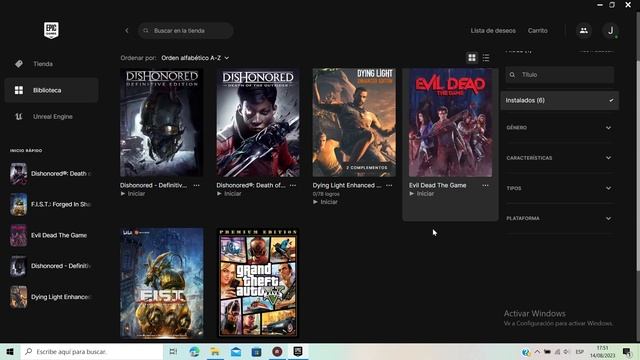Open Grand Theft Auto V cover
This screenshot has height=360, width=640.
258,283
